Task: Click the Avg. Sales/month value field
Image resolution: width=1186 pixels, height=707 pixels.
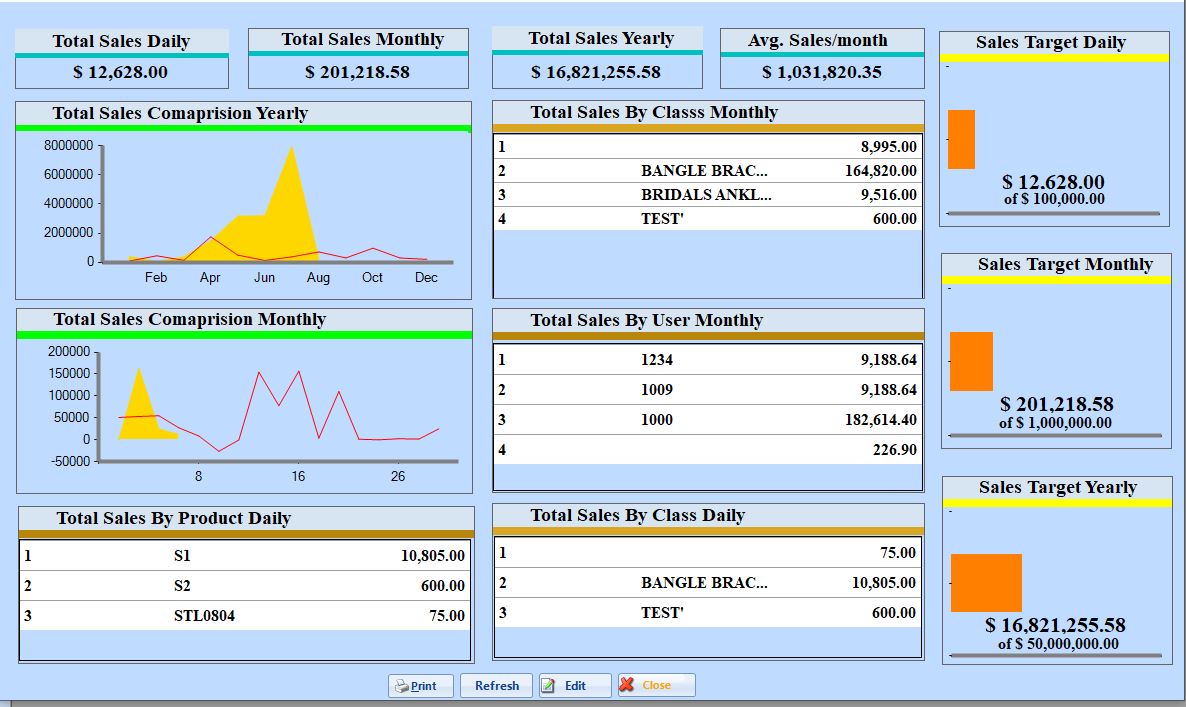Action: [821, 73]
